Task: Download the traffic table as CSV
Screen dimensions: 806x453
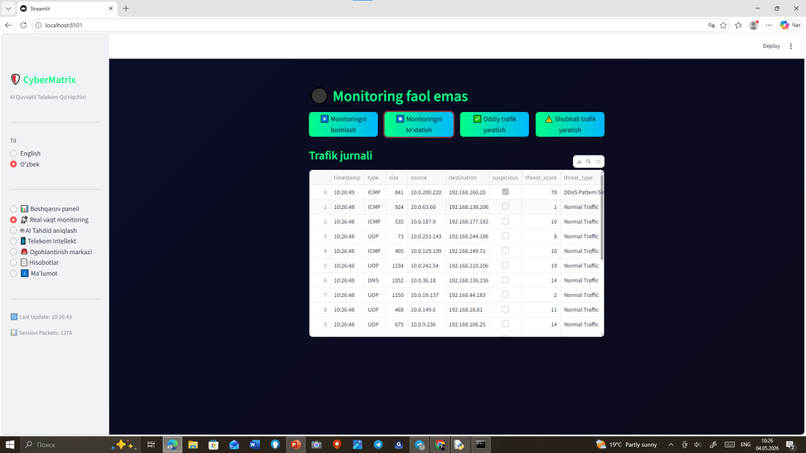Action: [579, 161]
